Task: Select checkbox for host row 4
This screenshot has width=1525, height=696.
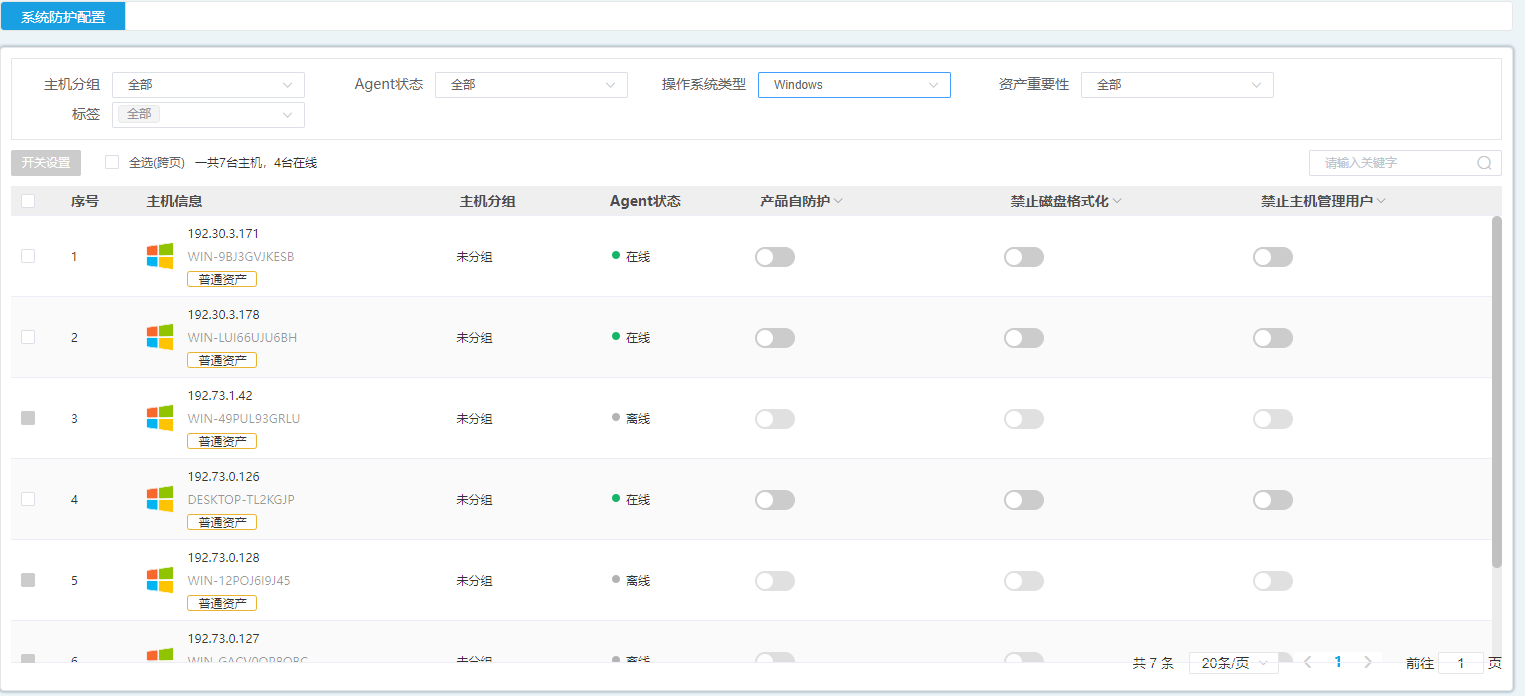Action: (28, 499)
